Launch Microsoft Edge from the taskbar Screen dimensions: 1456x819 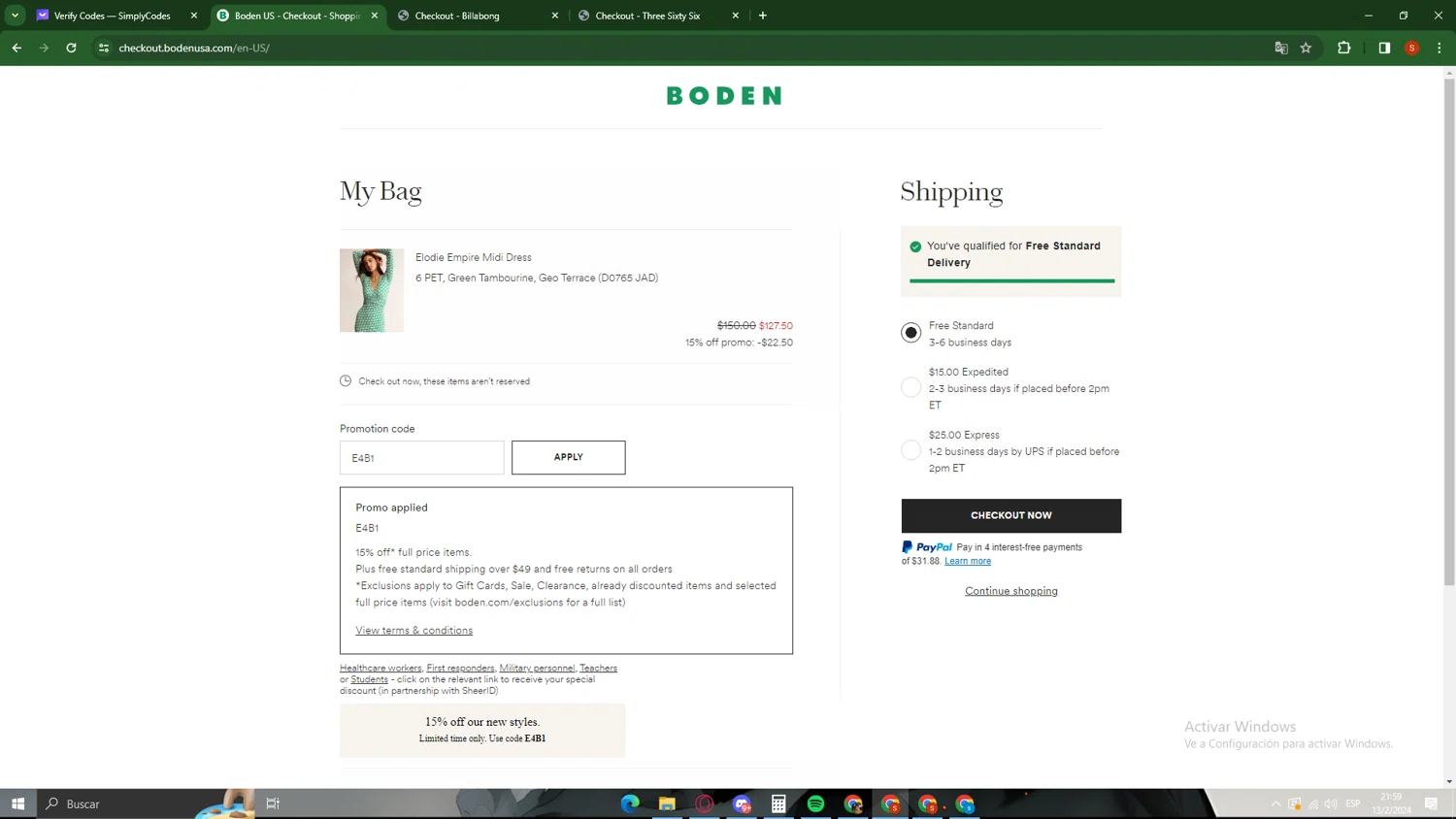(x=630, y=803)
